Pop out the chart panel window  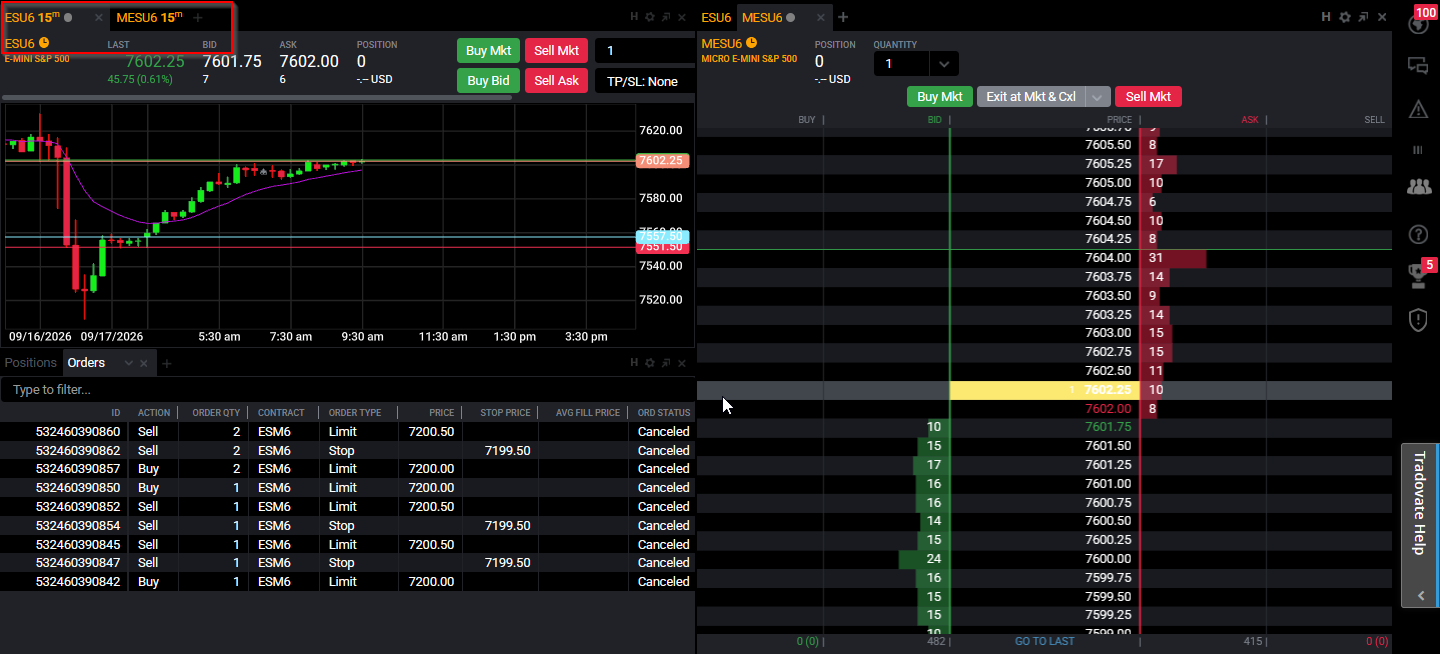[666, 17]
